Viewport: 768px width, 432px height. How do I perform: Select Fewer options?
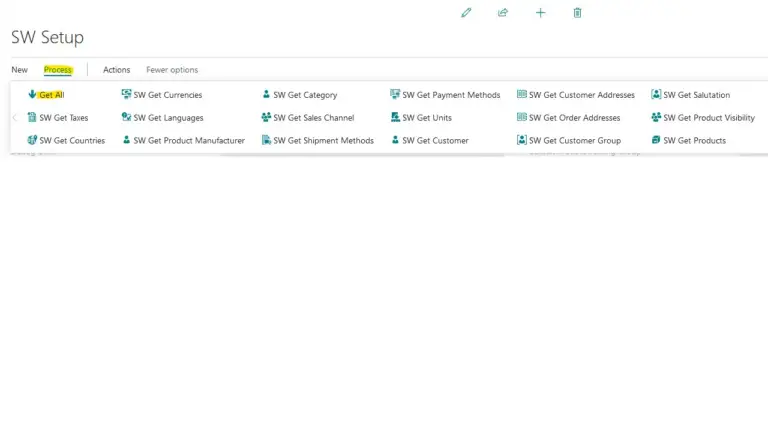pyautogui.click(x=172, y=70)
